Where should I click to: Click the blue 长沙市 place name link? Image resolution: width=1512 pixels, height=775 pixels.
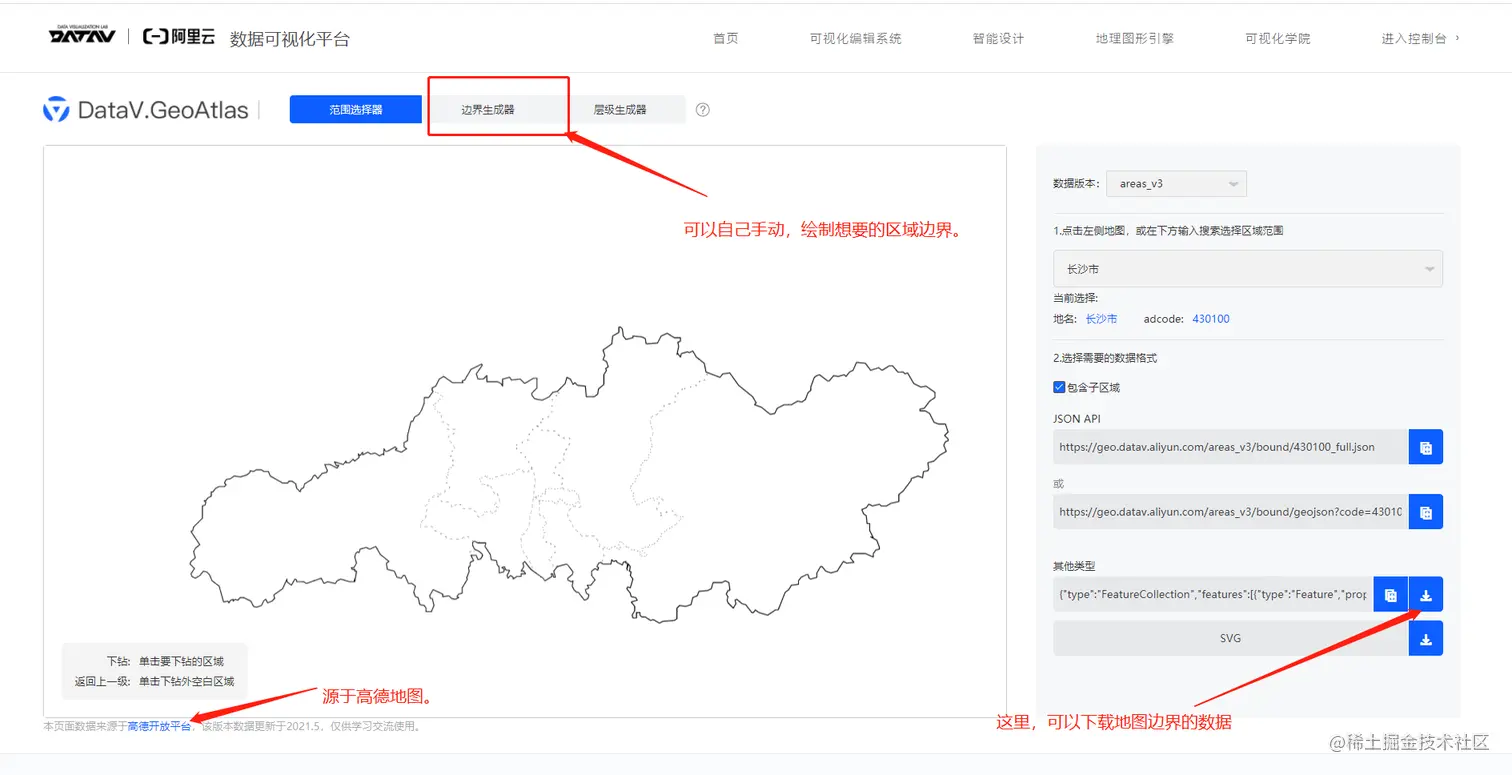click(1101, 319)
